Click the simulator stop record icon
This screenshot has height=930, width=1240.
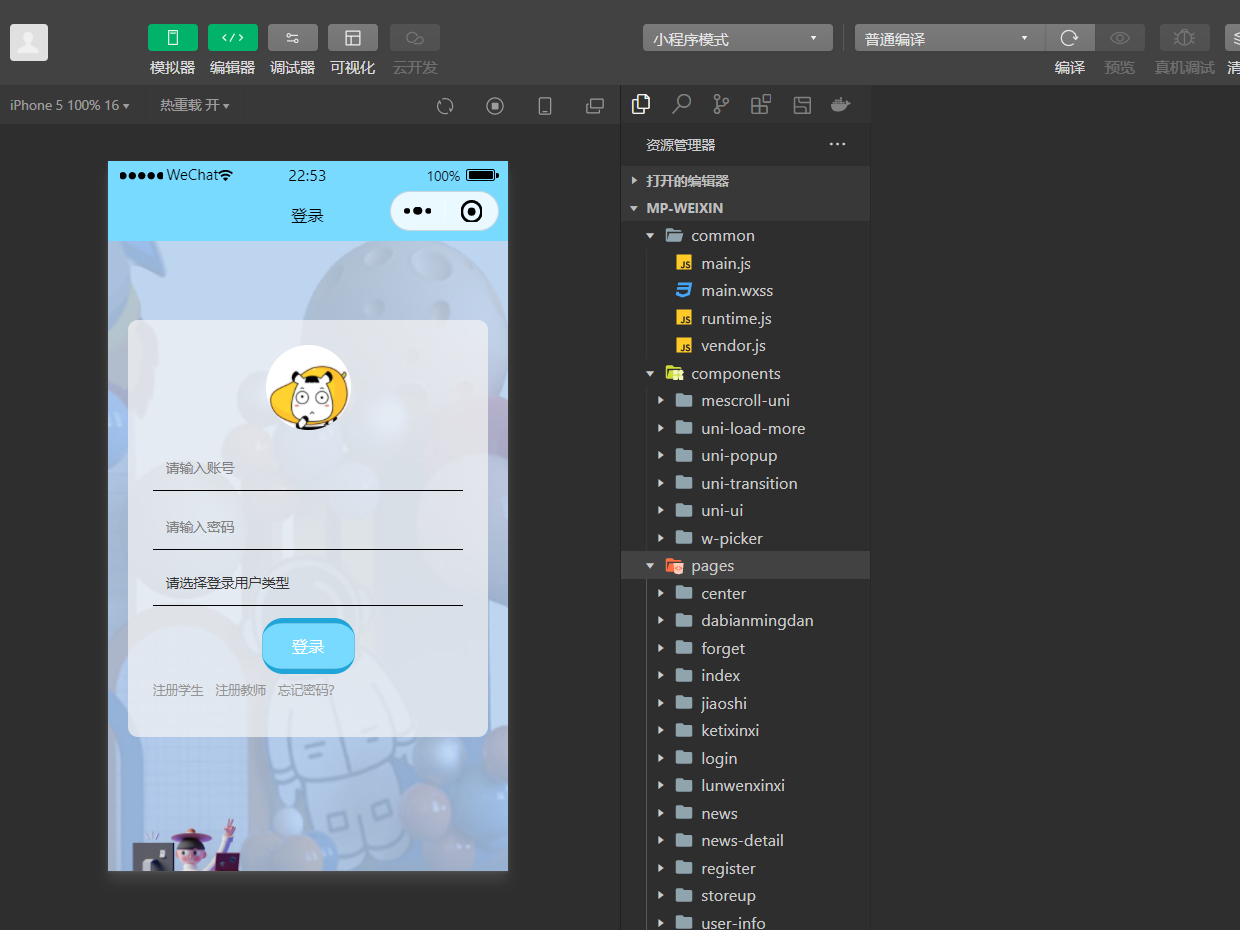coord(495,106)
